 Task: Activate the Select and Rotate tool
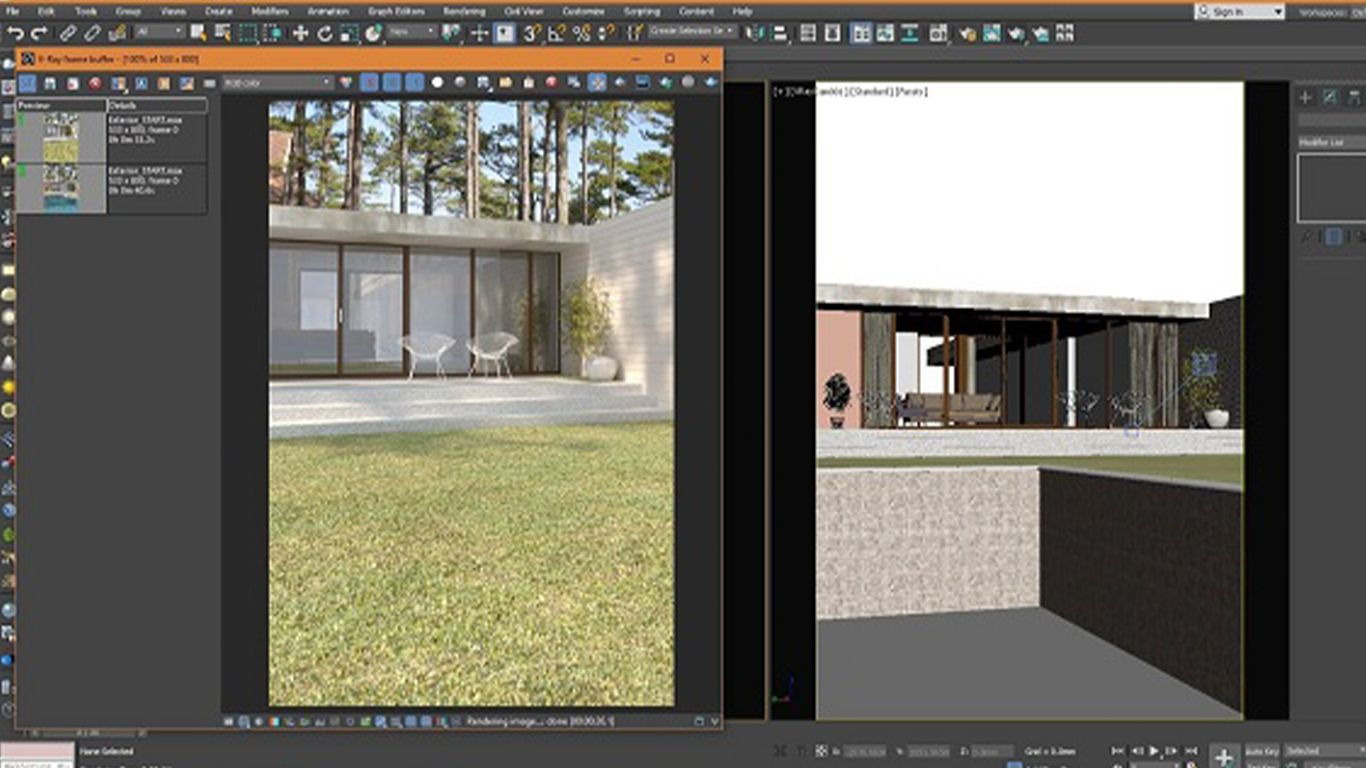click(325, 33)
